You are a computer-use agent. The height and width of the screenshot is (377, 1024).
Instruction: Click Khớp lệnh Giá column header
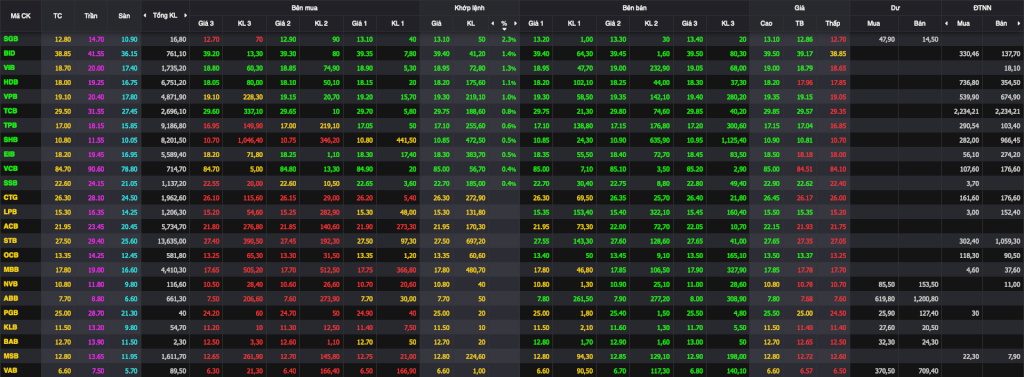tap(436, 24)
